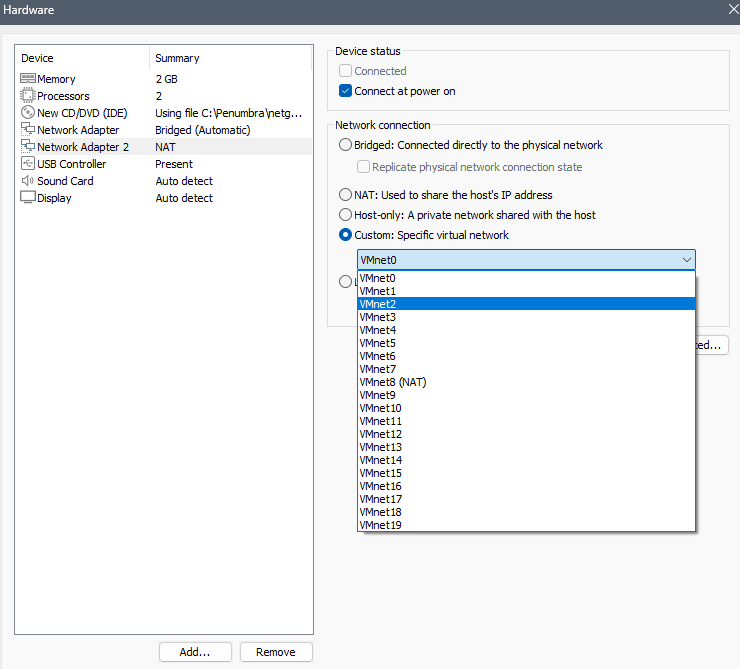Viewport: 740px width, 669px height.
Task: Pick VMnet9 in the dropdown
Action: point(526,395)
